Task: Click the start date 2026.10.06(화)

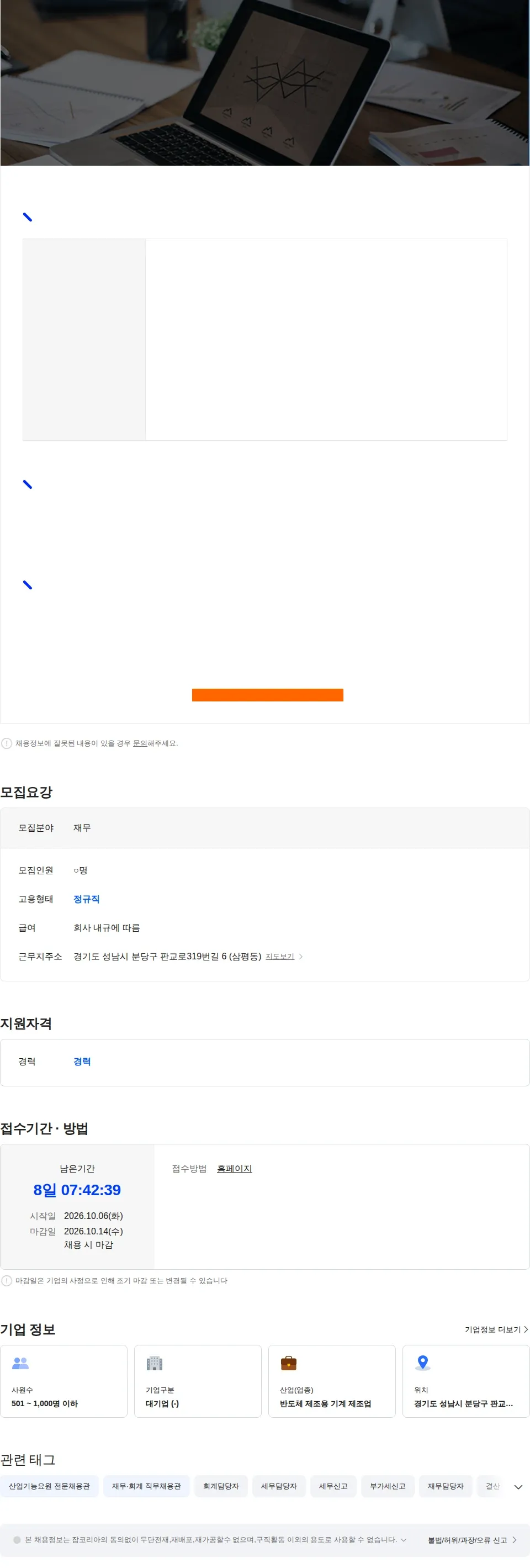Action: (x=94, y=1216)
